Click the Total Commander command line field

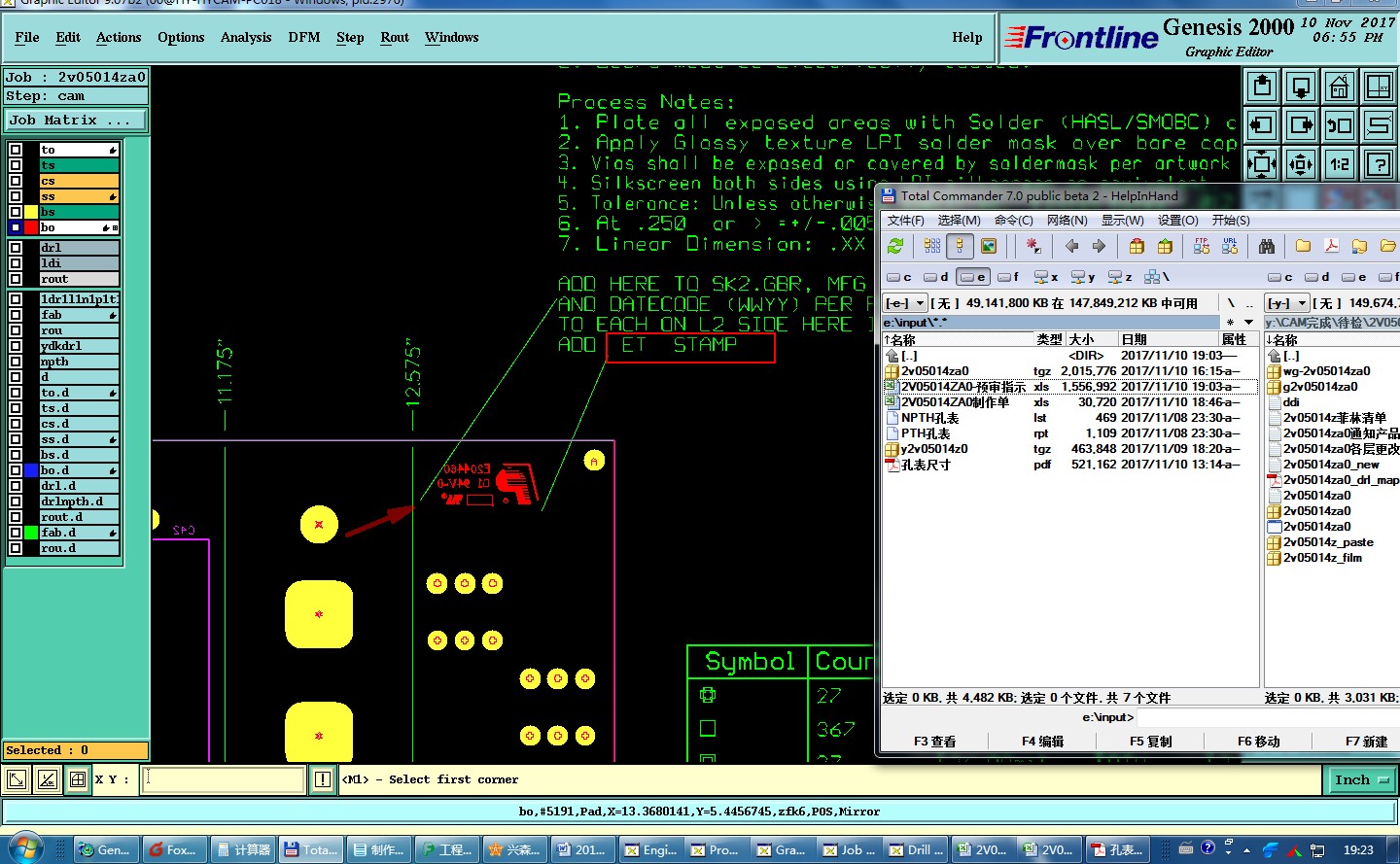pos(1269,717)
